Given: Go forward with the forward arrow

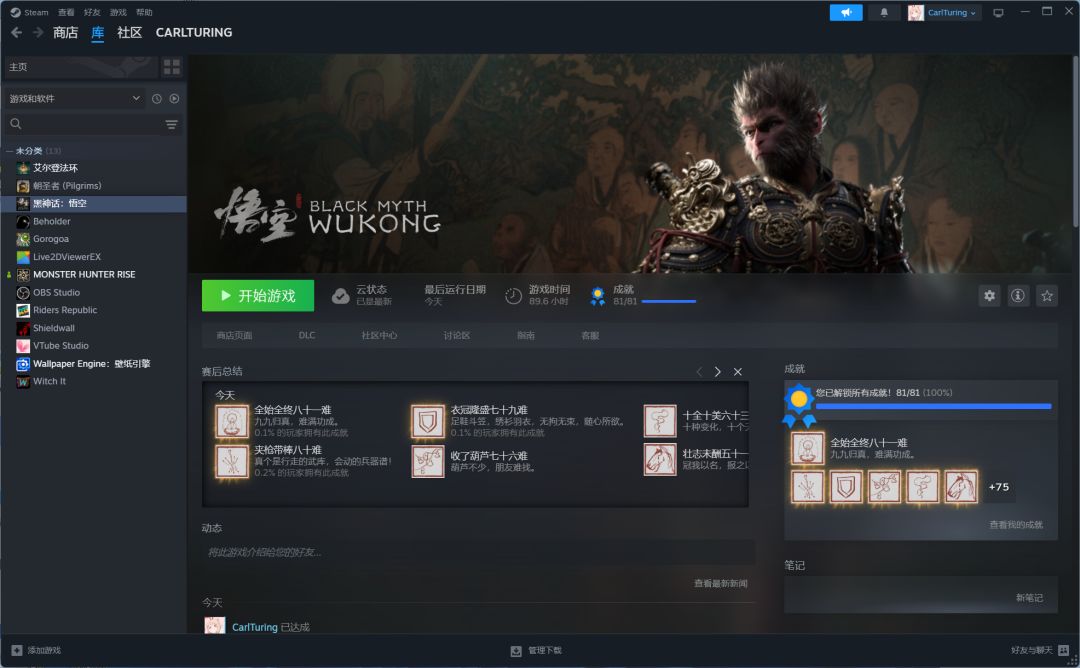Looking at the screenshot, I should pyautogui.click(x=38, y=32).
